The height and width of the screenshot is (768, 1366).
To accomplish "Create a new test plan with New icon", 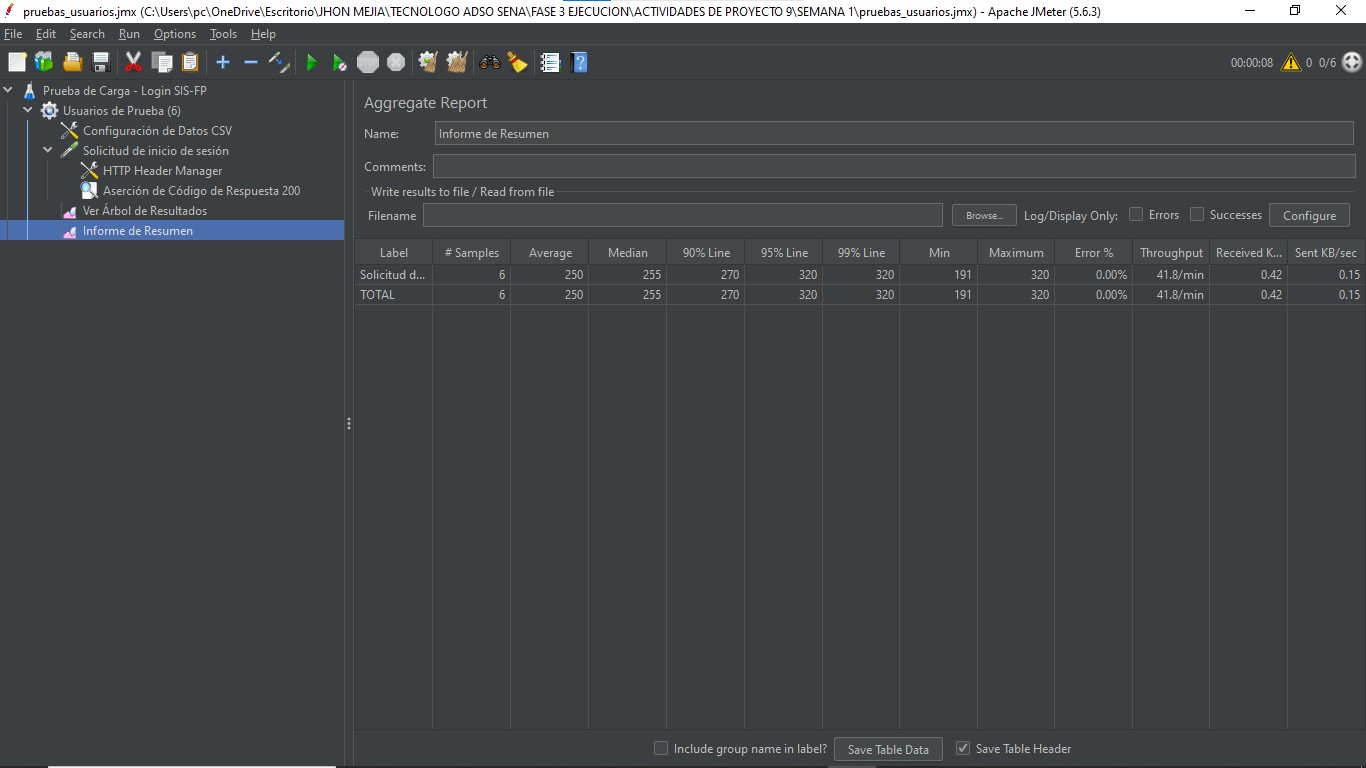I will click(x=17, y=62).
